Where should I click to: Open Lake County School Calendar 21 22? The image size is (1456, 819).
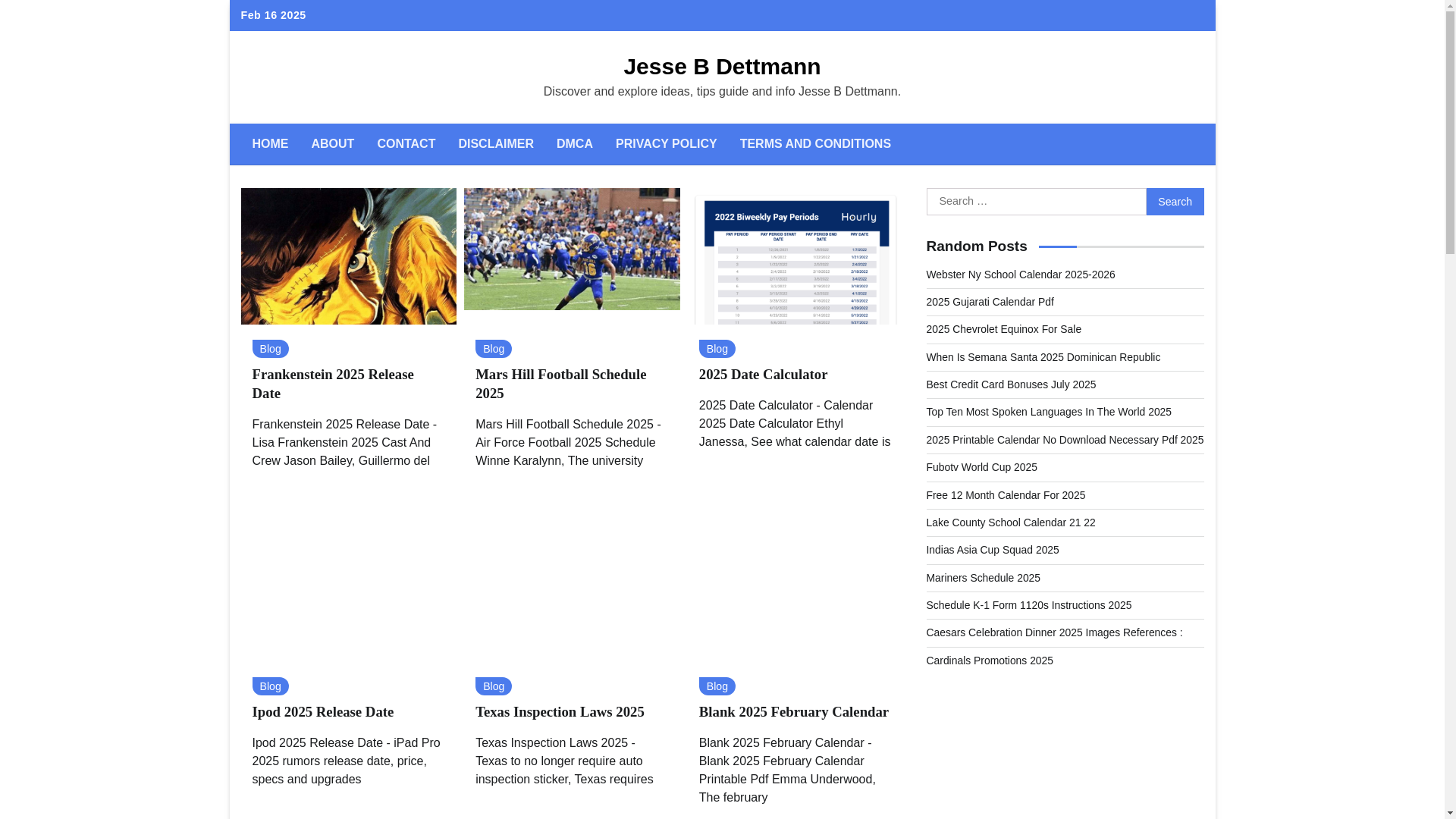(x=1011, y=522)
